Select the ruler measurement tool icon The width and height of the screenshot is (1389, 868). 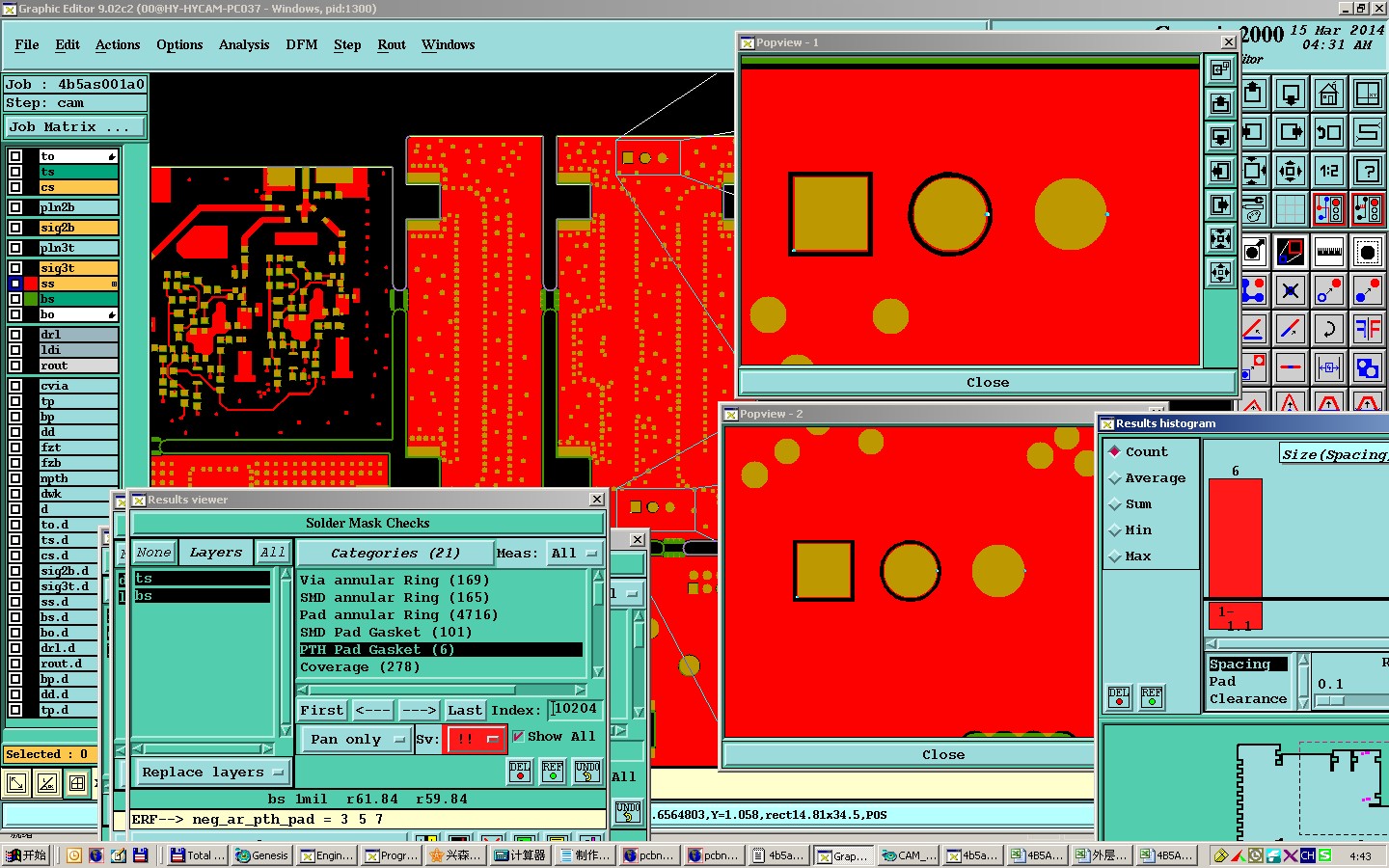1328,253
